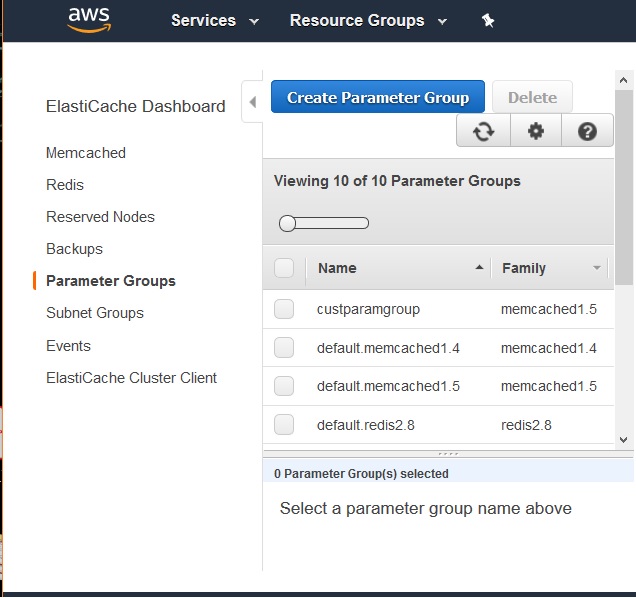Toggle the select-all header checkbox
Viewport: 636px width, 598px height.
tap(284, 268)
